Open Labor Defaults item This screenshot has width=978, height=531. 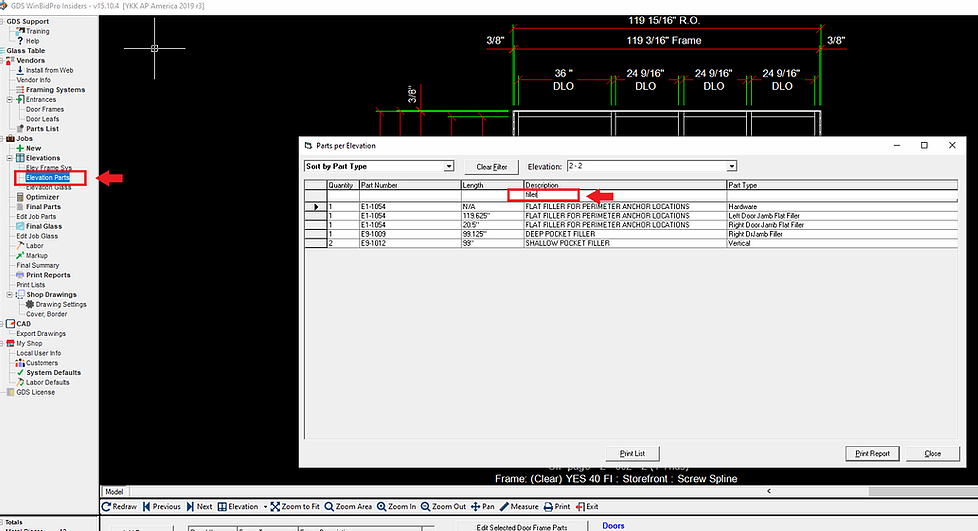click(x=47, y=382)
